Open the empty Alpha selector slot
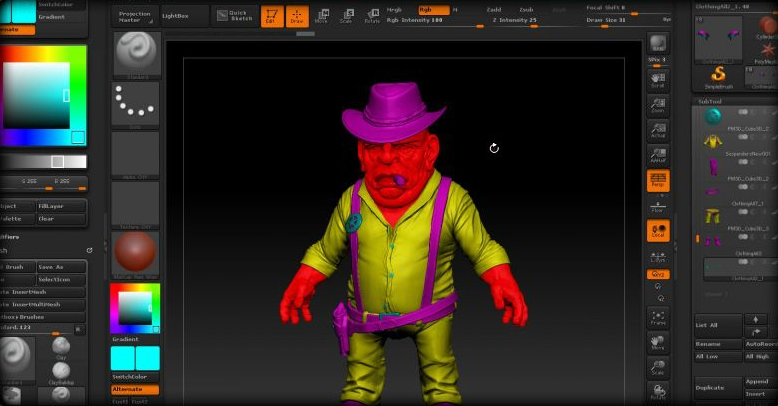This screenshot has width=778, height=406. (135, 155)
